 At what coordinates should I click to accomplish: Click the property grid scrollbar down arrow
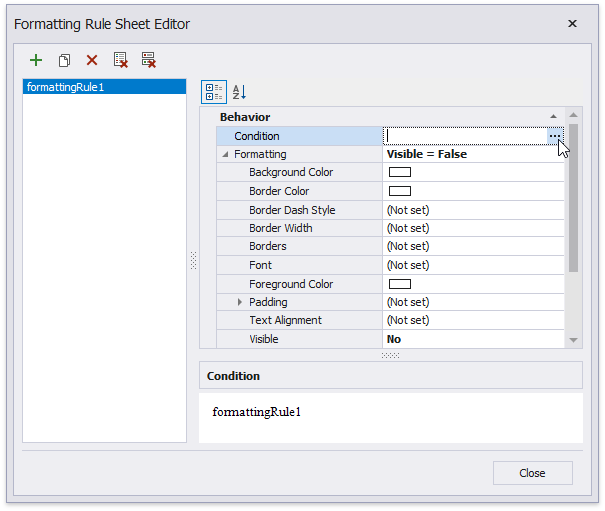tap(573, 340)
